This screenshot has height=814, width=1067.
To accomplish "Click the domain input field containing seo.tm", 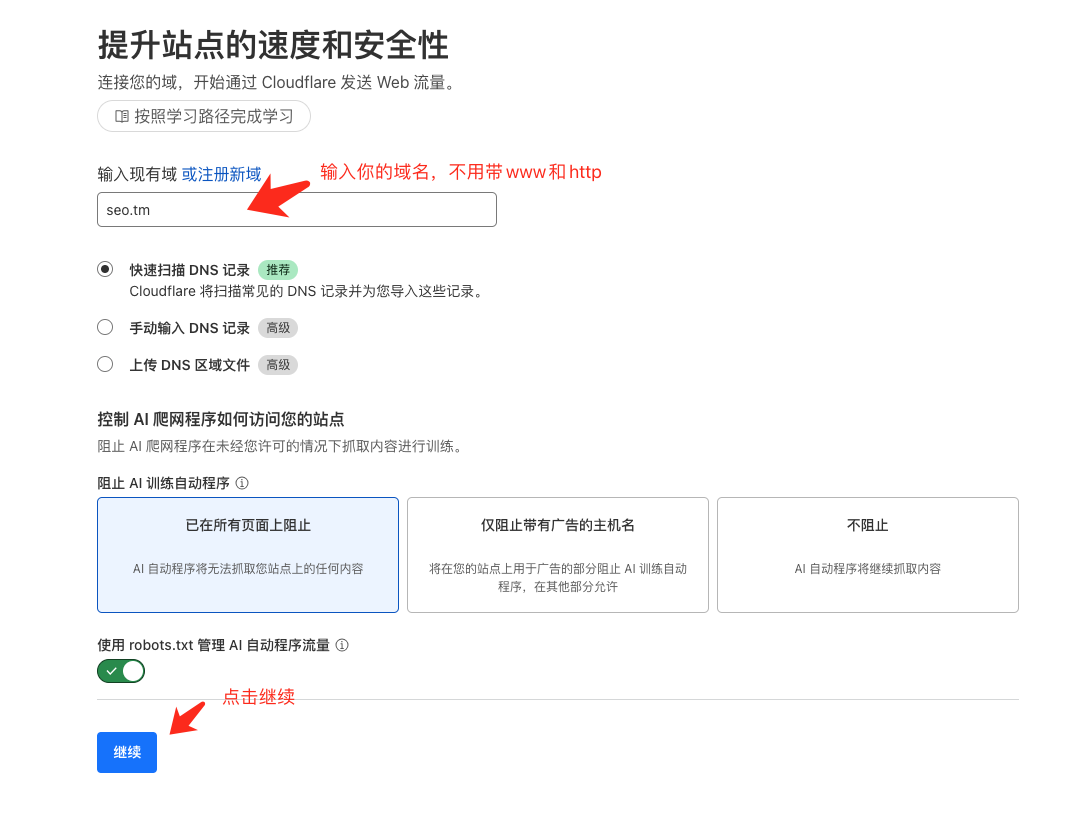I will [296, 209].
